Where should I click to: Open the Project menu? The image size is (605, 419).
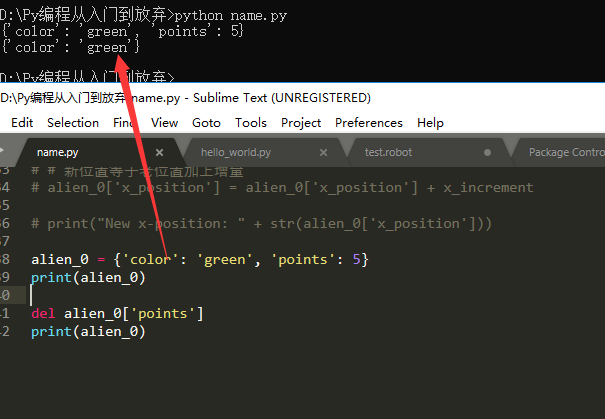pyautogui.click(x=301, y=123)
